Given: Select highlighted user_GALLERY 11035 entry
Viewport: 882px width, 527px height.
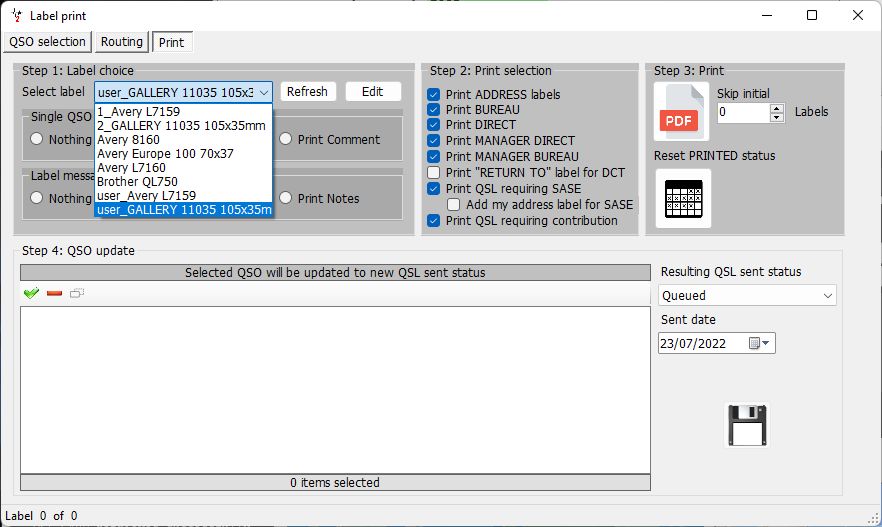Looking at the screenshot, I should [x=183, y=210].
